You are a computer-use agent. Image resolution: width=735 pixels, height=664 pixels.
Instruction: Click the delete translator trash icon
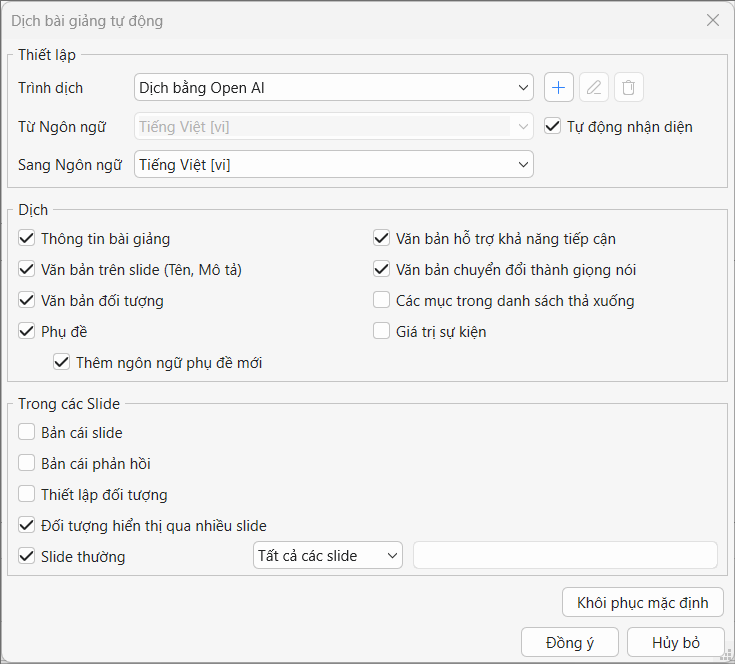pyautogui.click(x=628, y=88)
